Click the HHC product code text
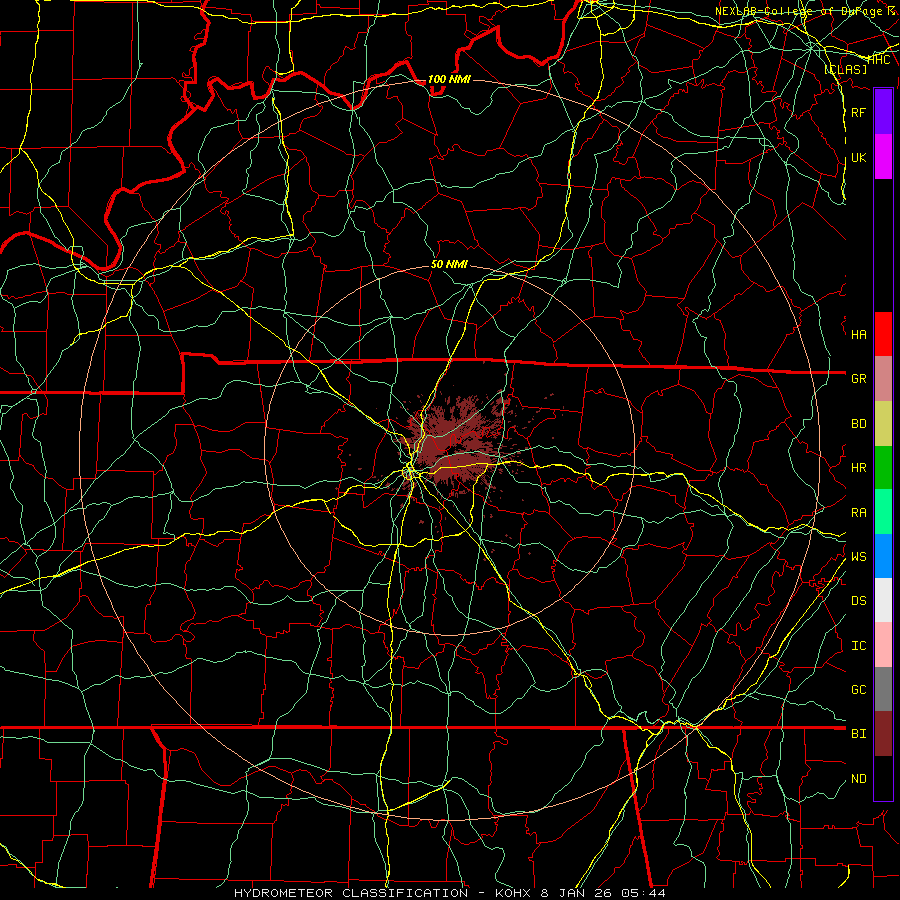The height and width of the screenshot is (900, 900). coord(879,60)
